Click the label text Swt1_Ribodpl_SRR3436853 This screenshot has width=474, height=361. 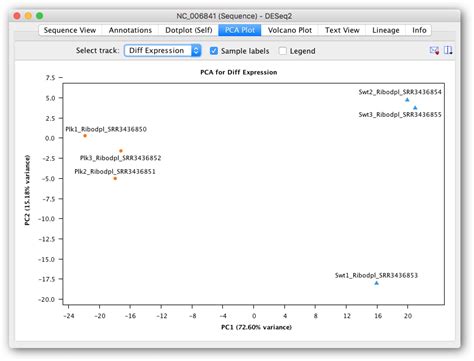pyautogui.click(x=376, y=275)
